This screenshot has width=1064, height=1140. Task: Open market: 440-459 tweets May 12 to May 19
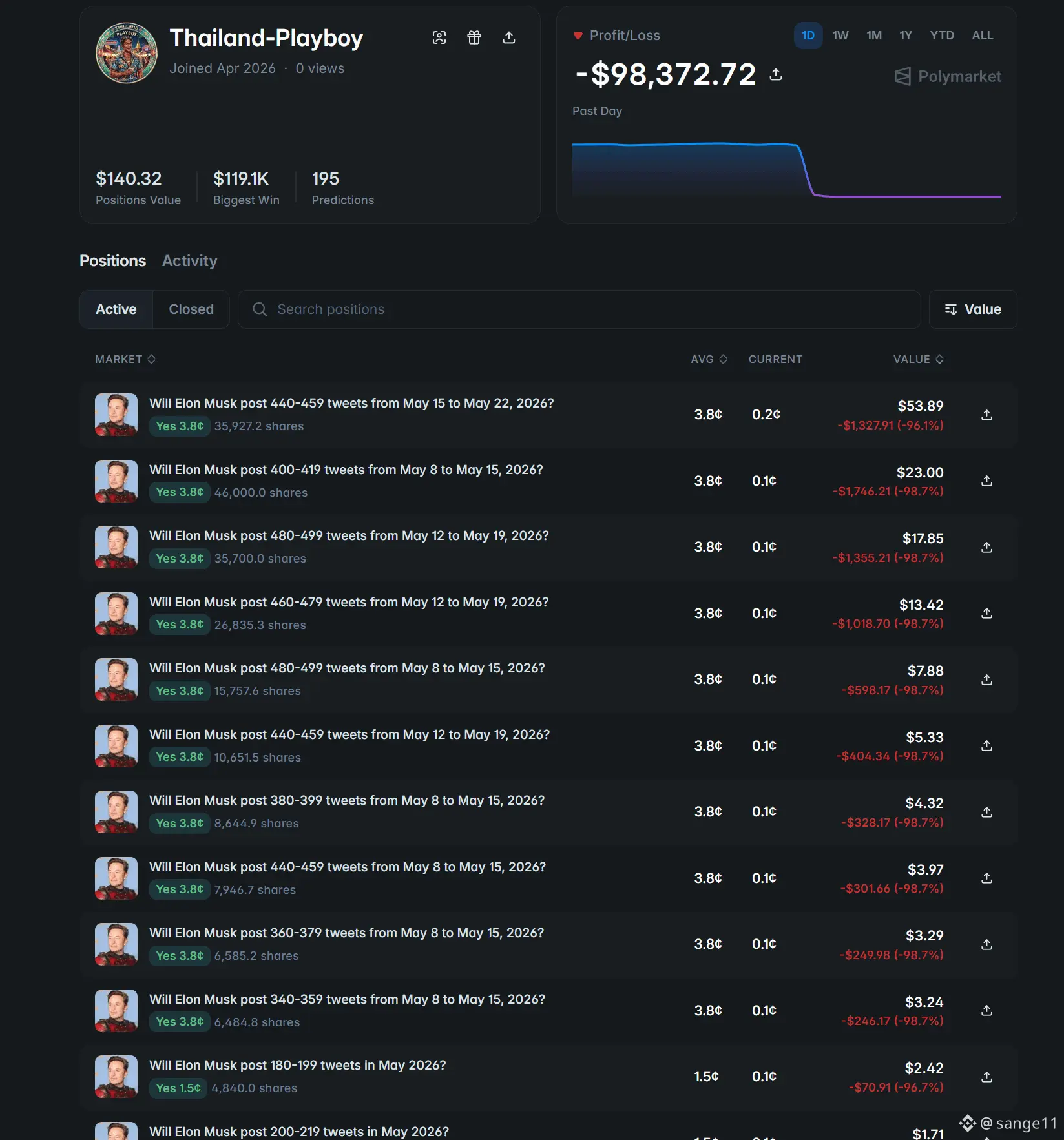[349, 734]
